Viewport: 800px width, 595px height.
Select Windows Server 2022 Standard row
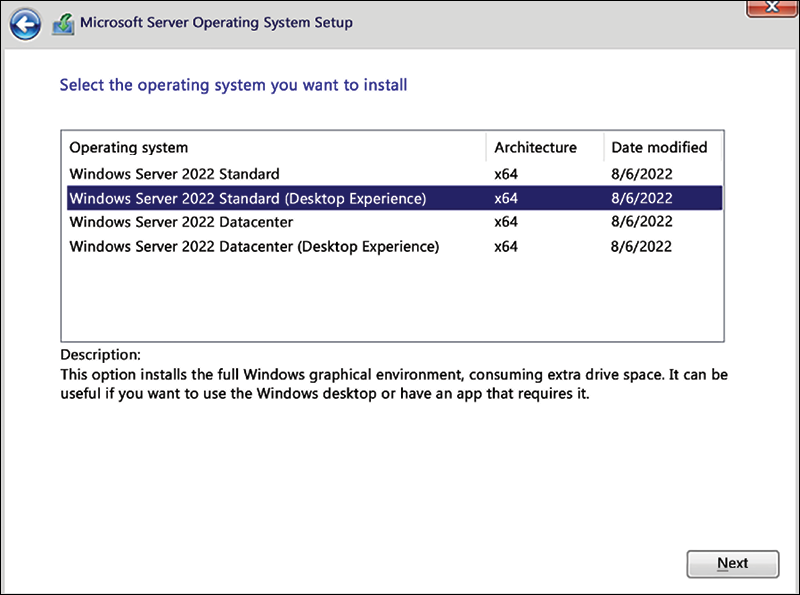pyautogui.click(x=394, y=174)
